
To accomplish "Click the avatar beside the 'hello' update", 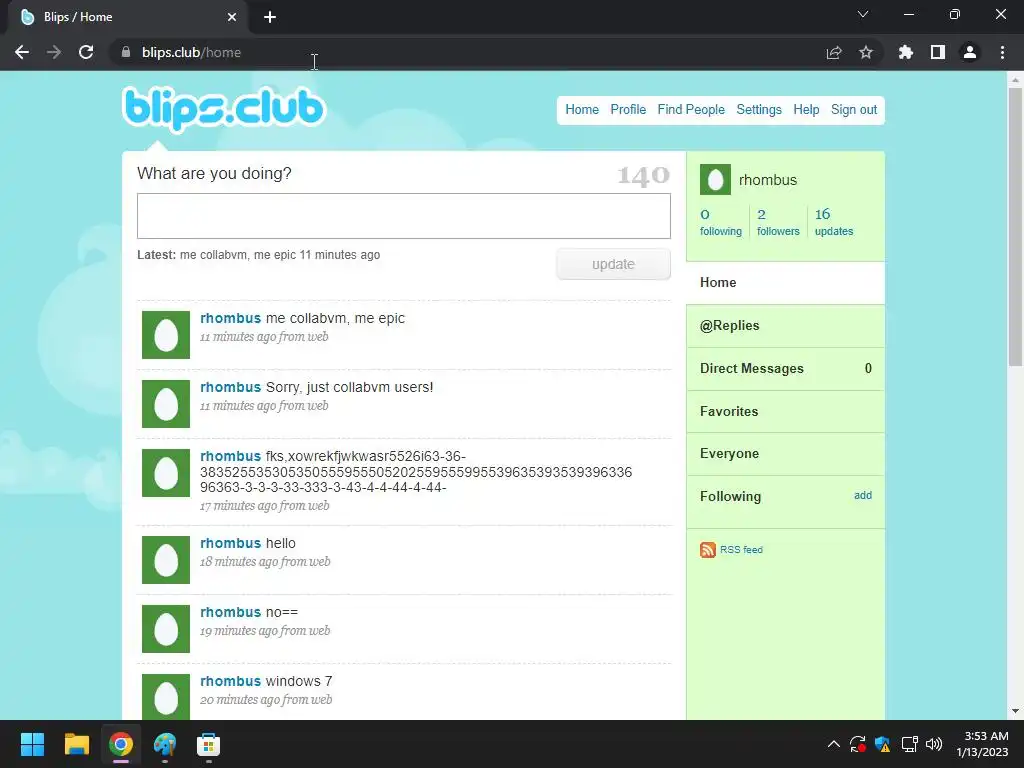I will pos(166,560).
